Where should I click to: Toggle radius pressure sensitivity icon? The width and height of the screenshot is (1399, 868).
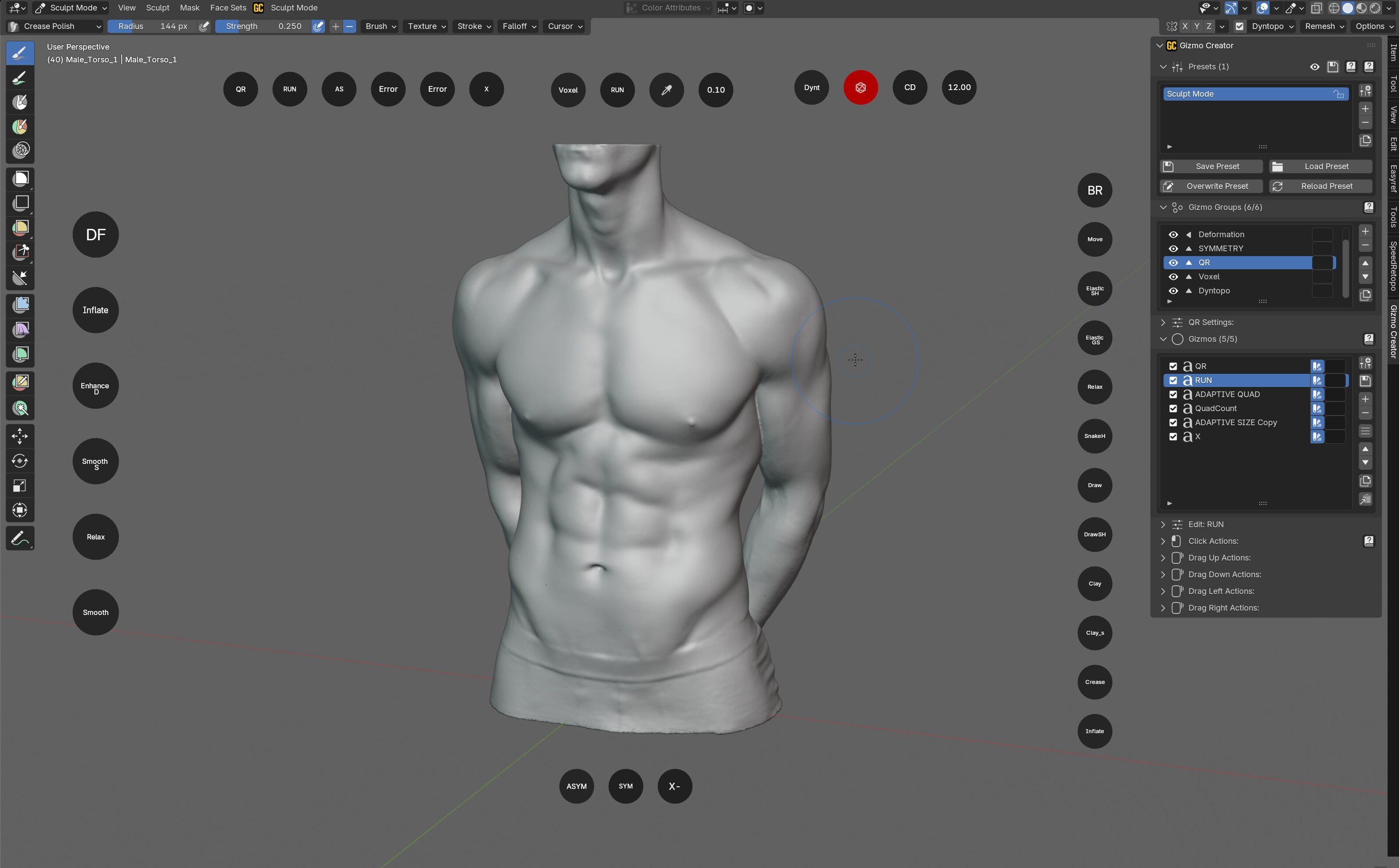[x=204, y=26]
